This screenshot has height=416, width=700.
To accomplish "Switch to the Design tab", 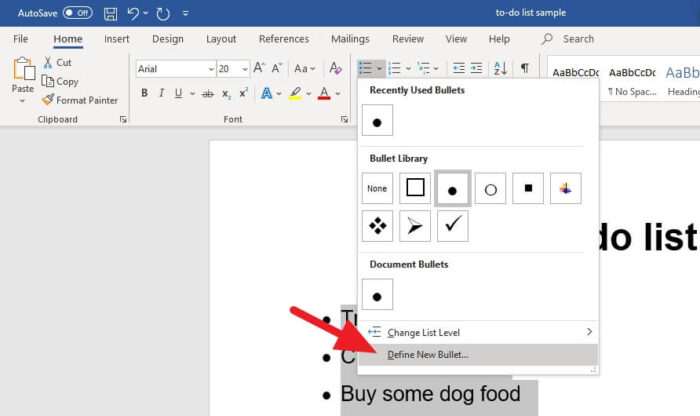I will [x=168, y=39].
